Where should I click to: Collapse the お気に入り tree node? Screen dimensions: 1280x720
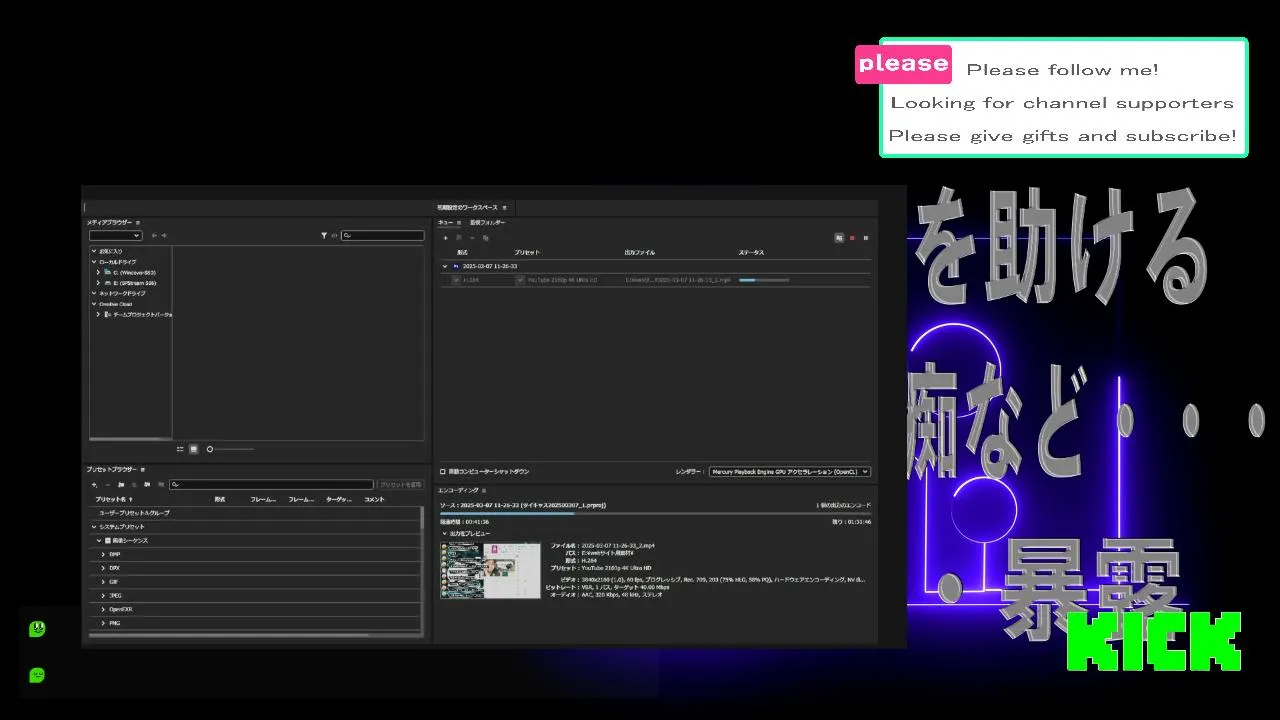coord(94,251)
